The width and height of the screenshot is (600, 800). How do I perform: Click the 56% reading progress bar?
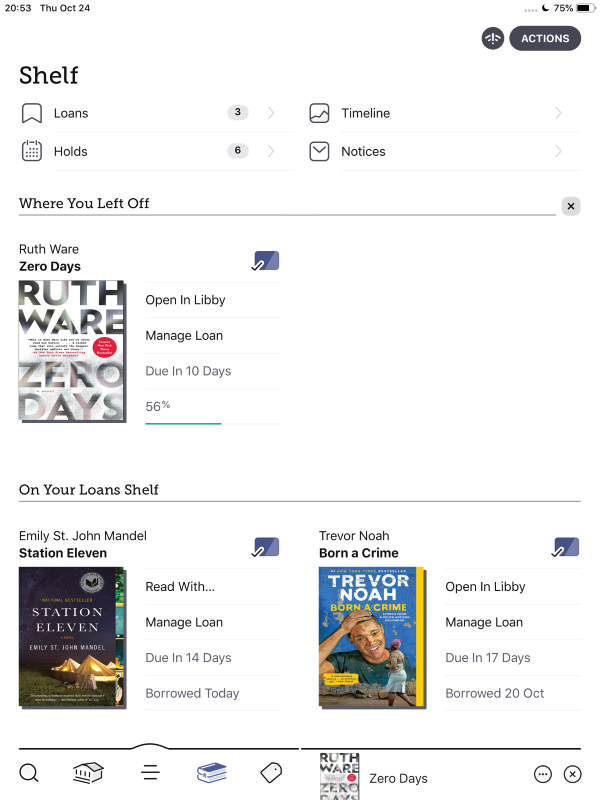(x=183, y=423)
